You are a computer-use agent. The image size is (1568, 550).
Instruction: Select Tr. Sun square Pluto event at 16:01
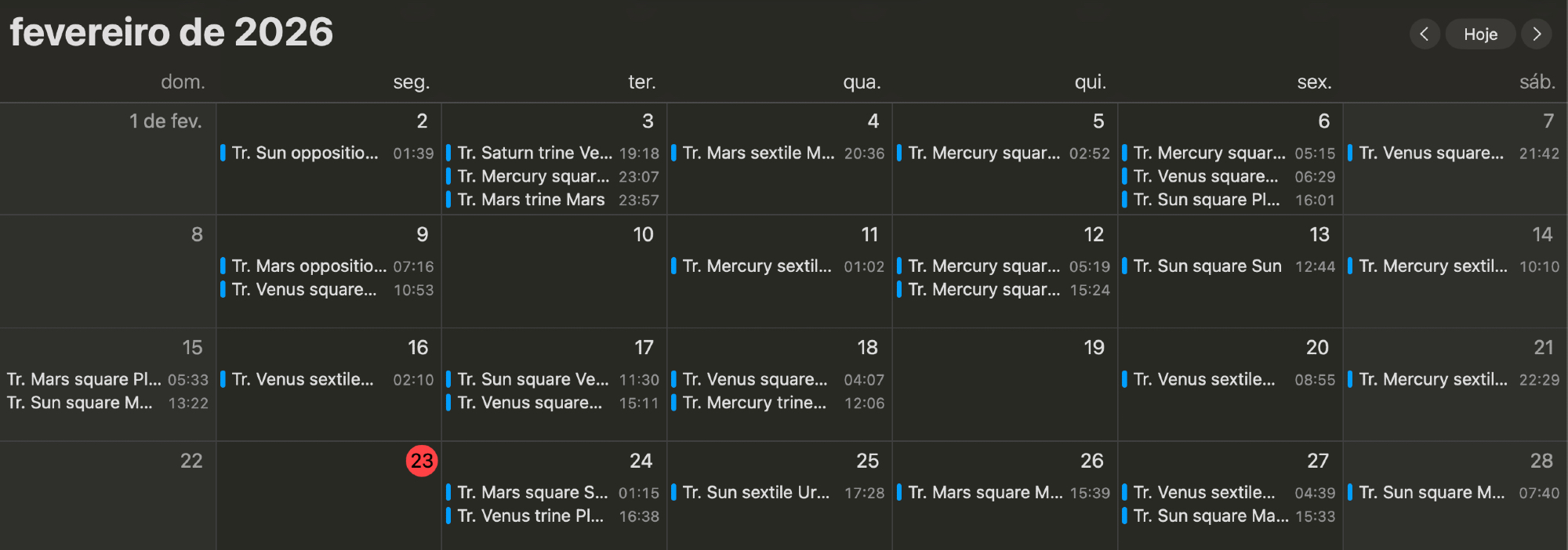[1206, 200]
